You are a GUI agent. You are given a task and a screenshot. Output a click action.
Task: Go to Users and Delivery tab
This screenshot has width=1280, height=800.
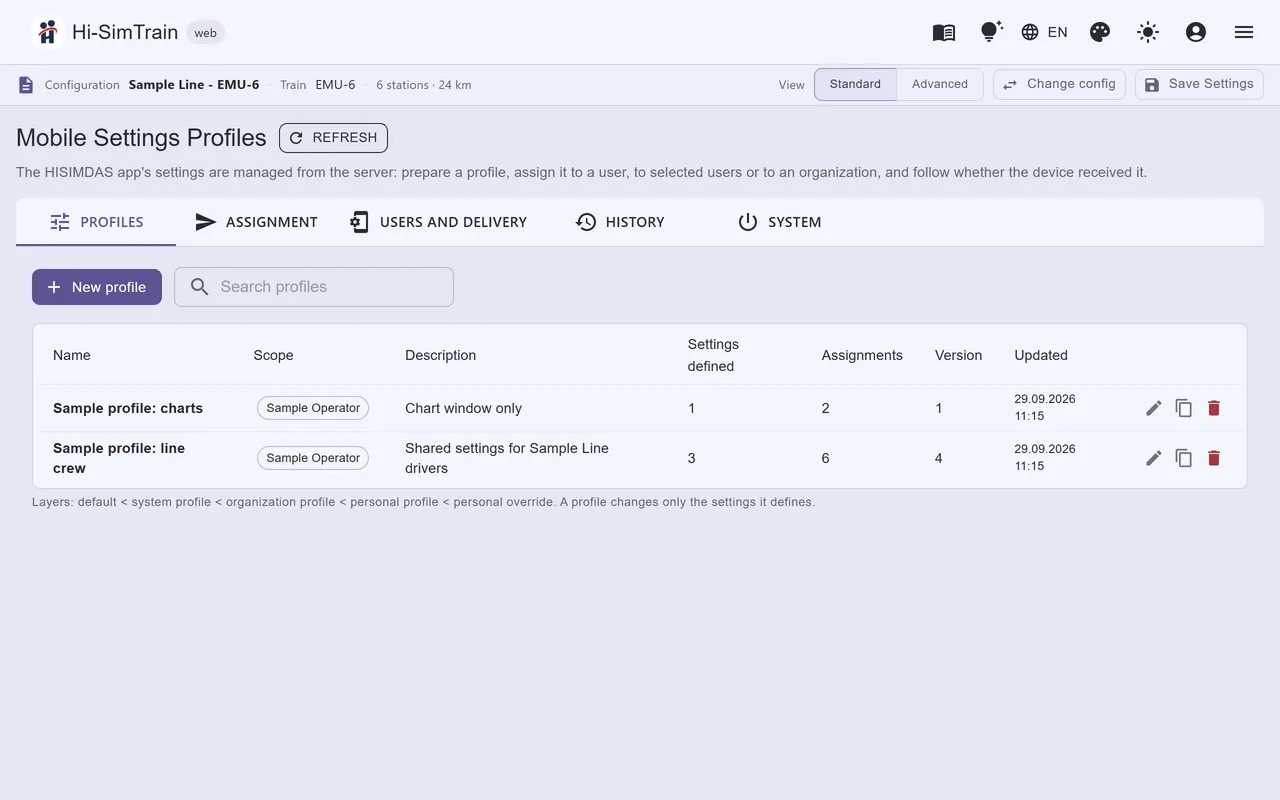tap(437, 222)
